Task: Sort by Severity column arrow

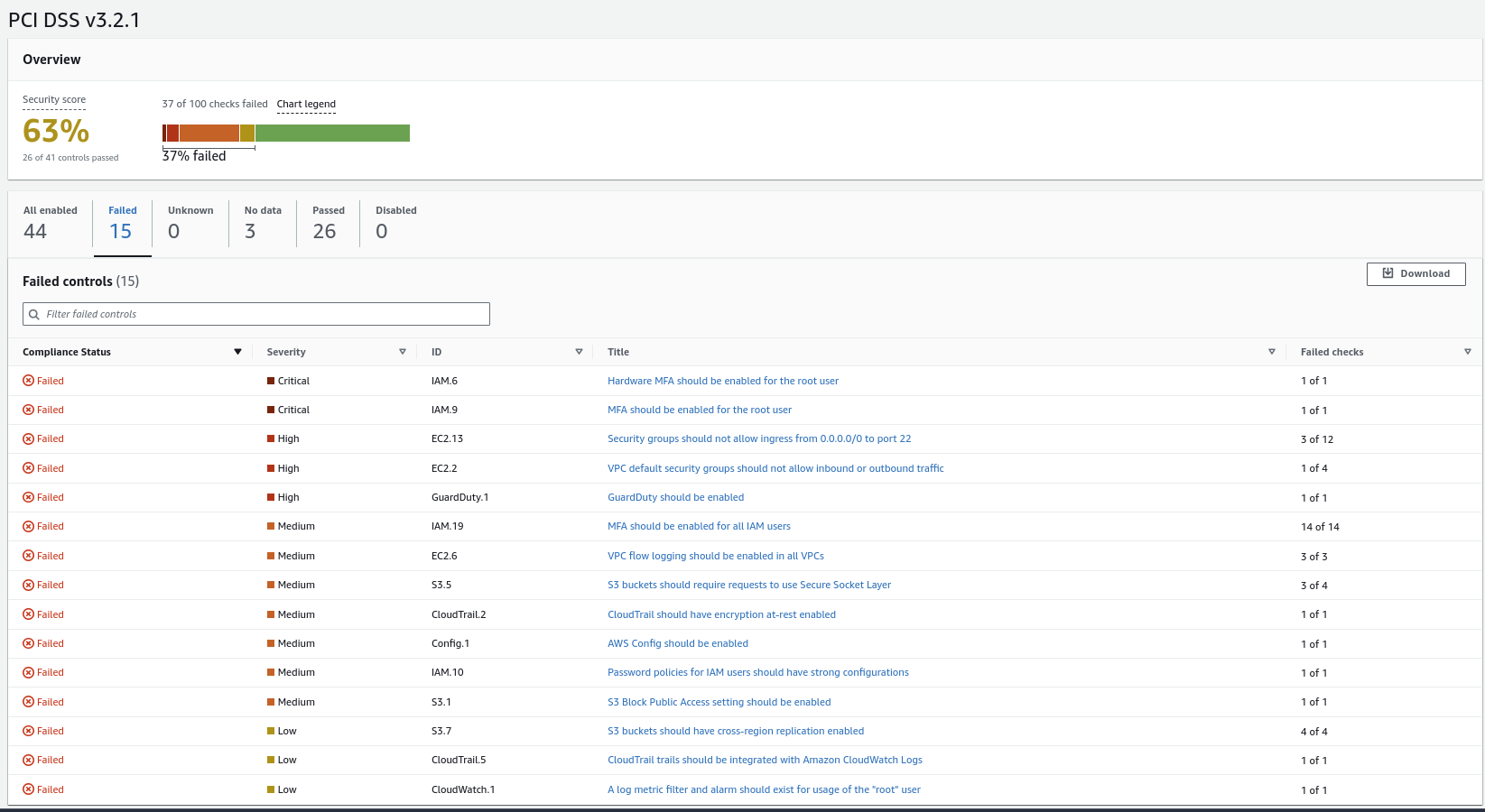Action: coord(403,352)
